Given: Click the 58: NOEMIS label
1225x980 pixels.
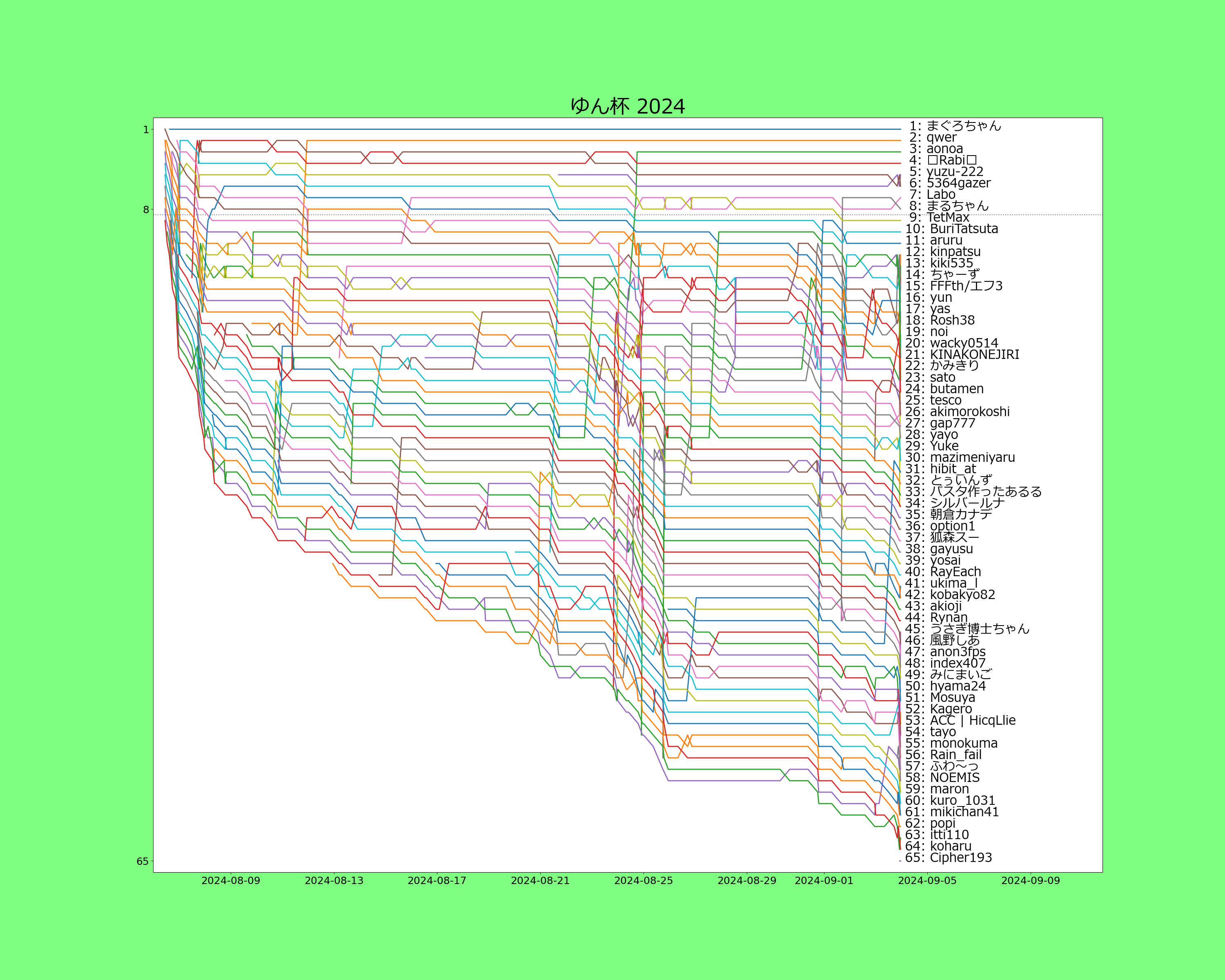Looking at the screenshot, I should 942,778.
